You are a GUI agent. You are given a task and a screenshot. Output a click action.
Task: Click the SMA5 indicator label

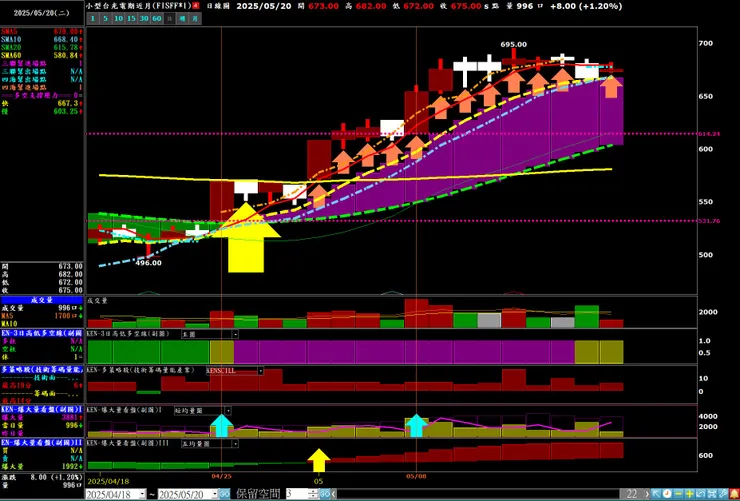pyautogui.click(x=8, y=32)
